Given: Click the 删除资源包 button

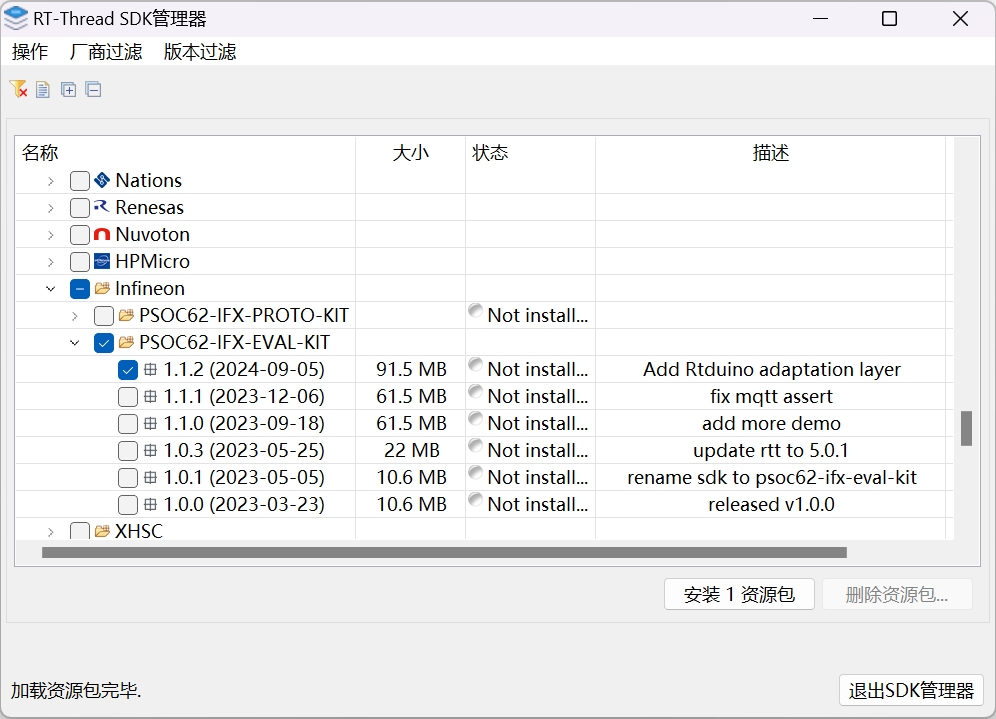Looking at the screenshot, I should [897, 595].
